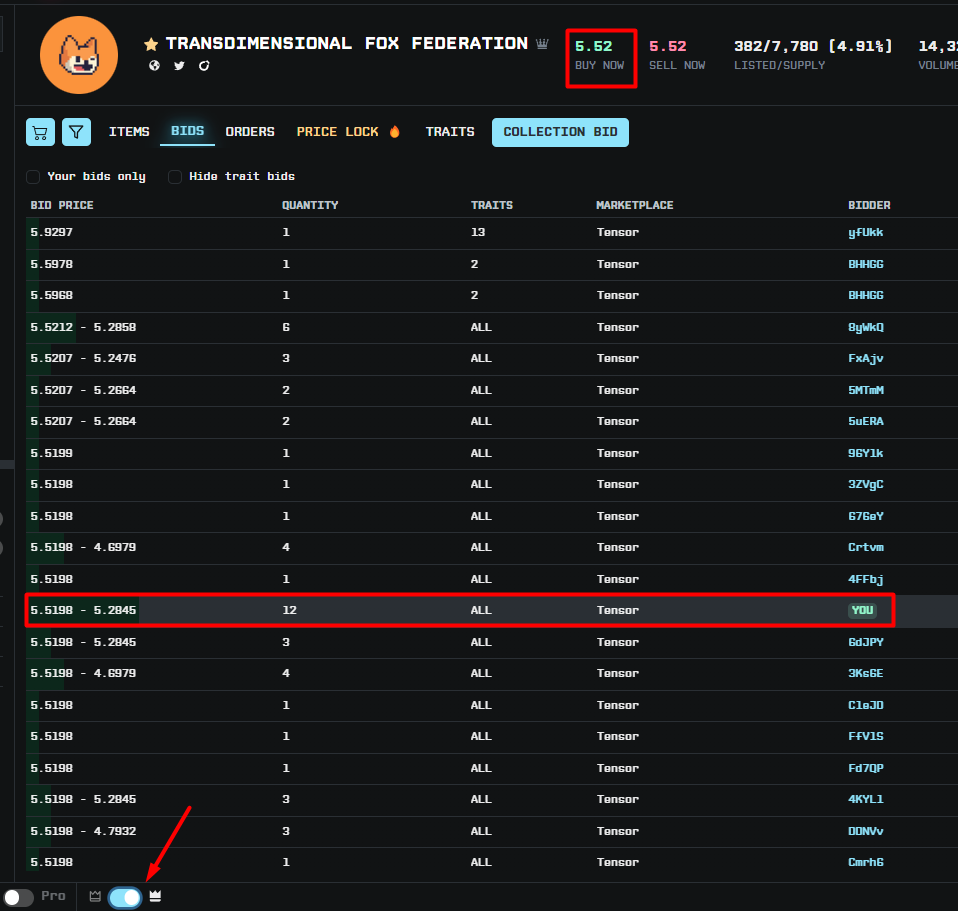958x911 pixels.
Task: Click the third social icon after Twitter
Action: [x=204, y=66]
